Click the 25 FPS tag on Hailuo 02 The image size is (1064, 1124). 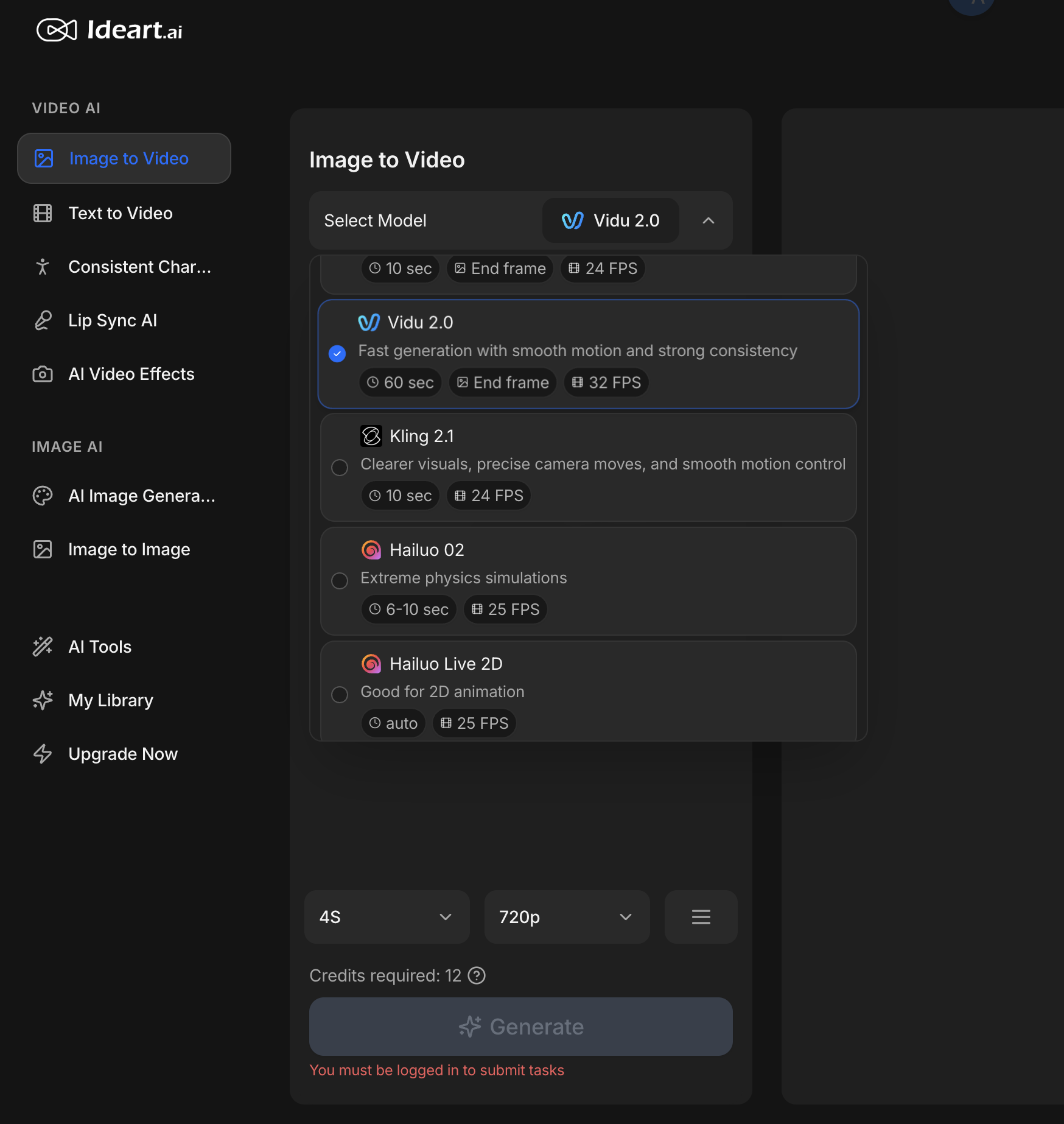pos(505,609)
